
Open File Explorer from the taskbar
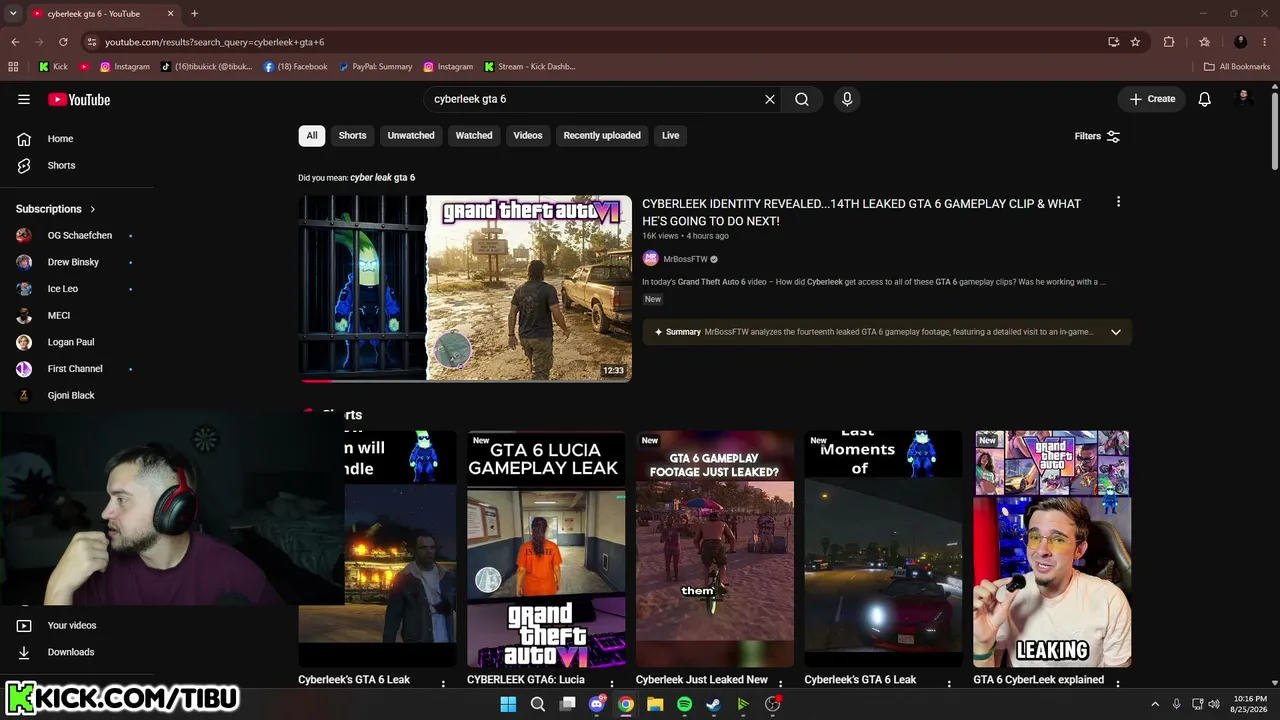coord(655,704)
